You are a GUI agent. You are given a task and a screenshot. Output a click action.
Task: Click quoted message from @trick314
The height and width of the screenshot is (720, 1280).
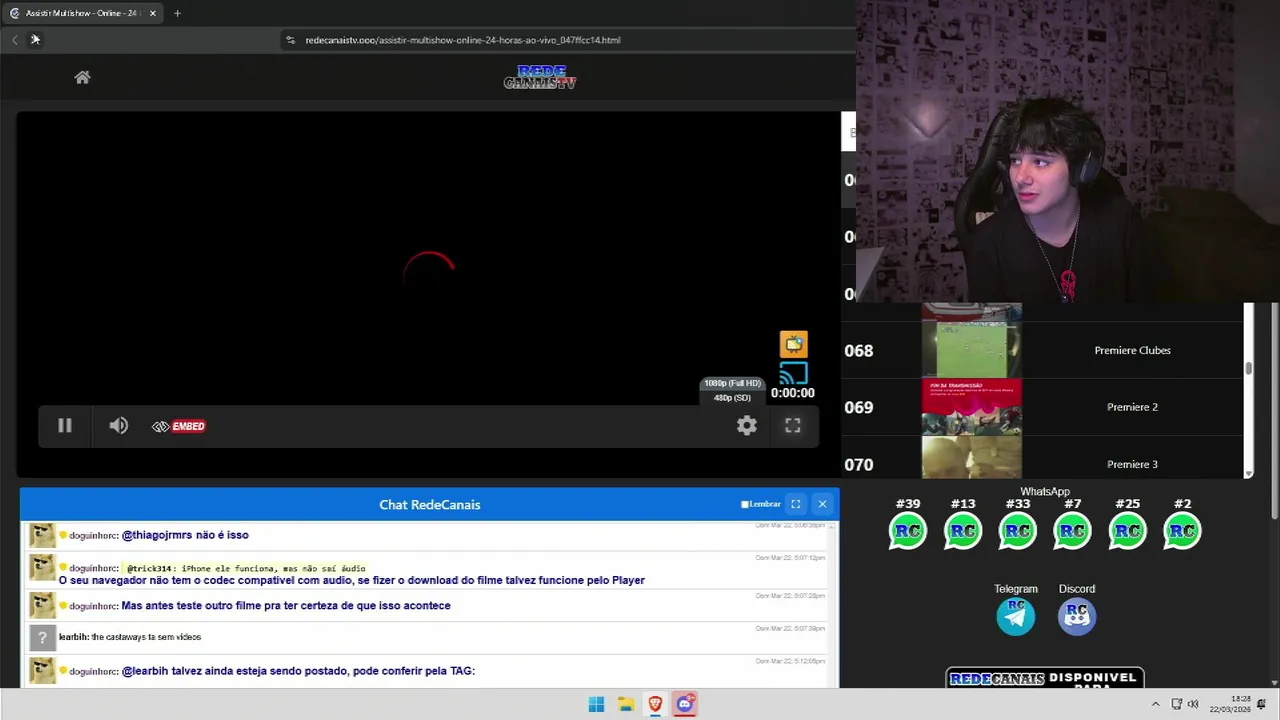pyautogui.click(x=246, y=568)
